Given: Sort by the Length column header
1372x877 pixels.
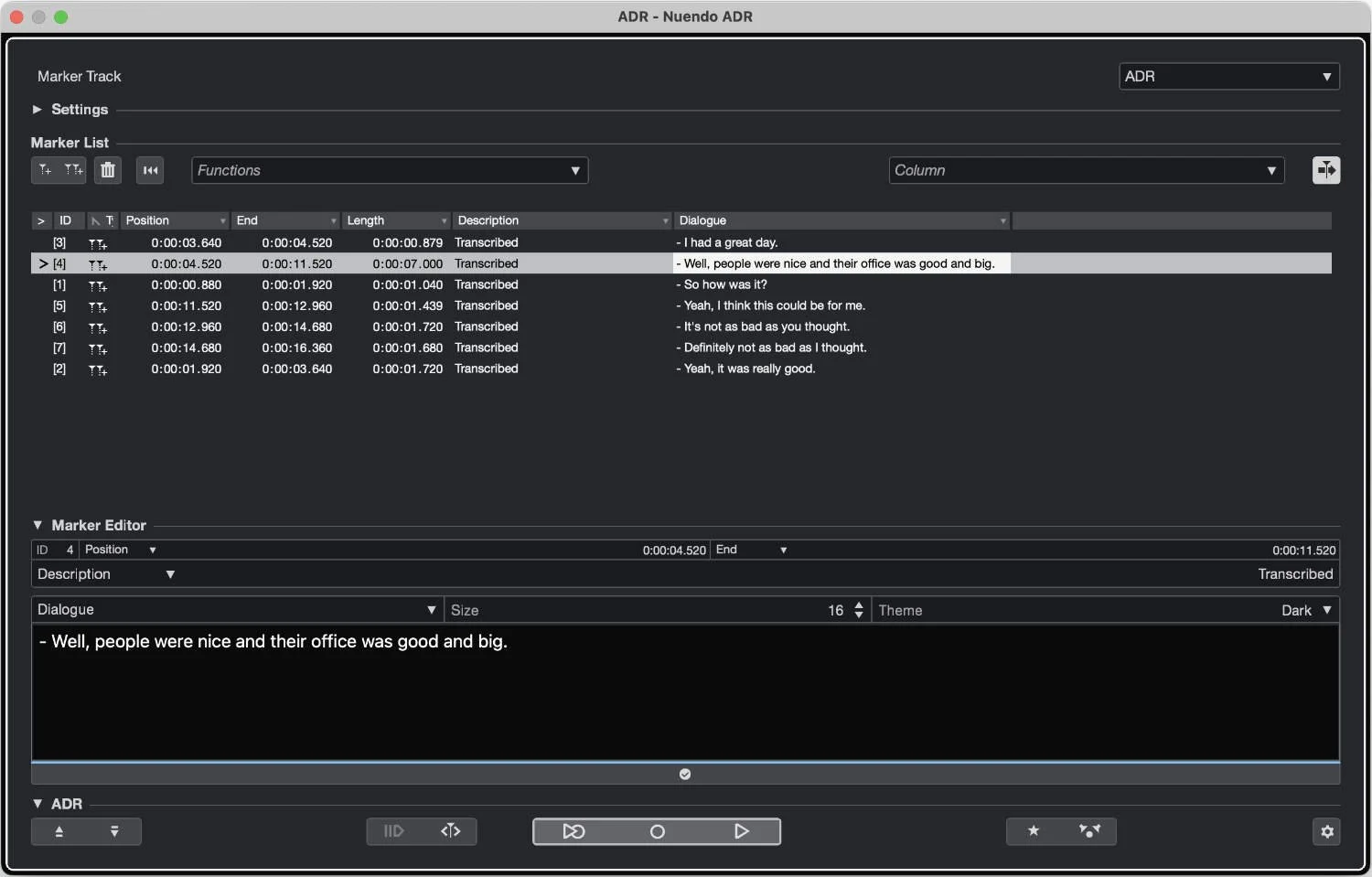Looking at the screenshot, I should click(396, 220).
